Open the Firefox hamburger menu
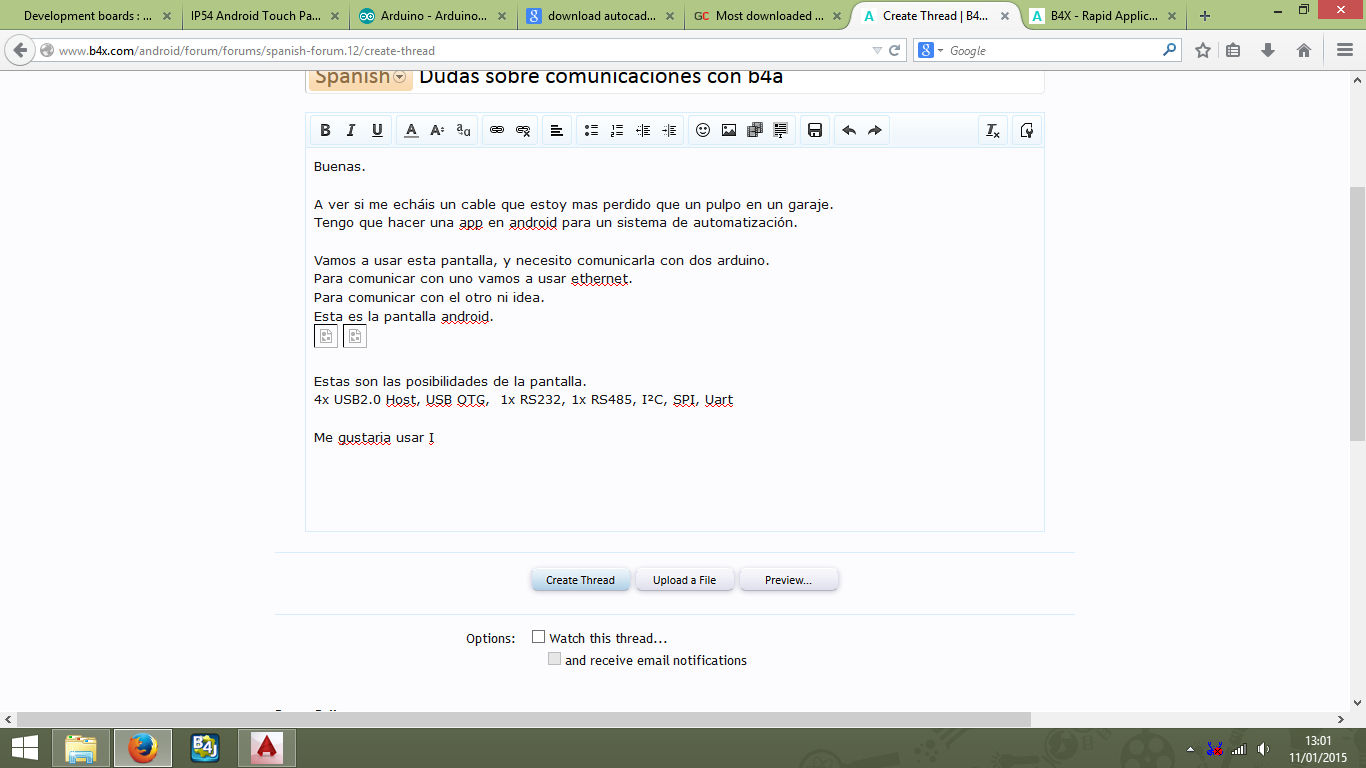The height and width of the screenshot is (768, 1366). [x=1344, y=50]
